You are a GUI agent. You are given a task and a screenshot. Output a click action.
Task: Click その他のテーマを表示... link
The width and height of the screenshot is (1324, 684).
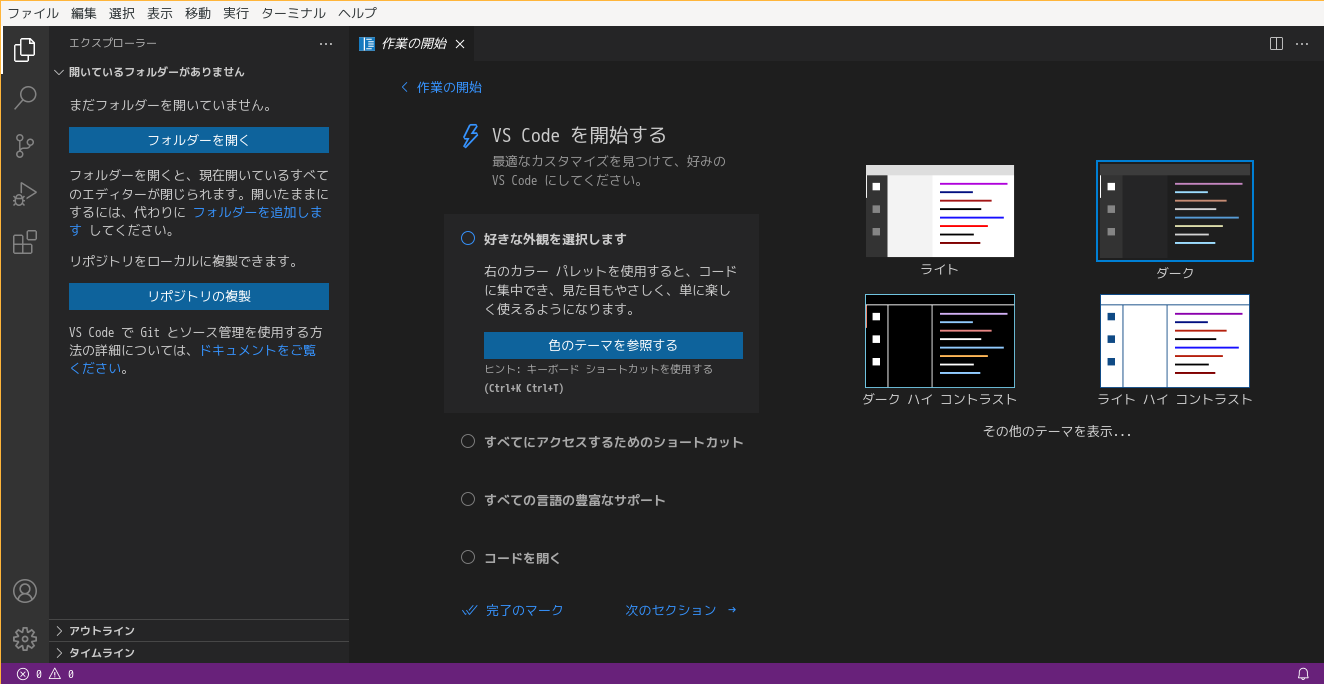click(x=1057, y=432)
